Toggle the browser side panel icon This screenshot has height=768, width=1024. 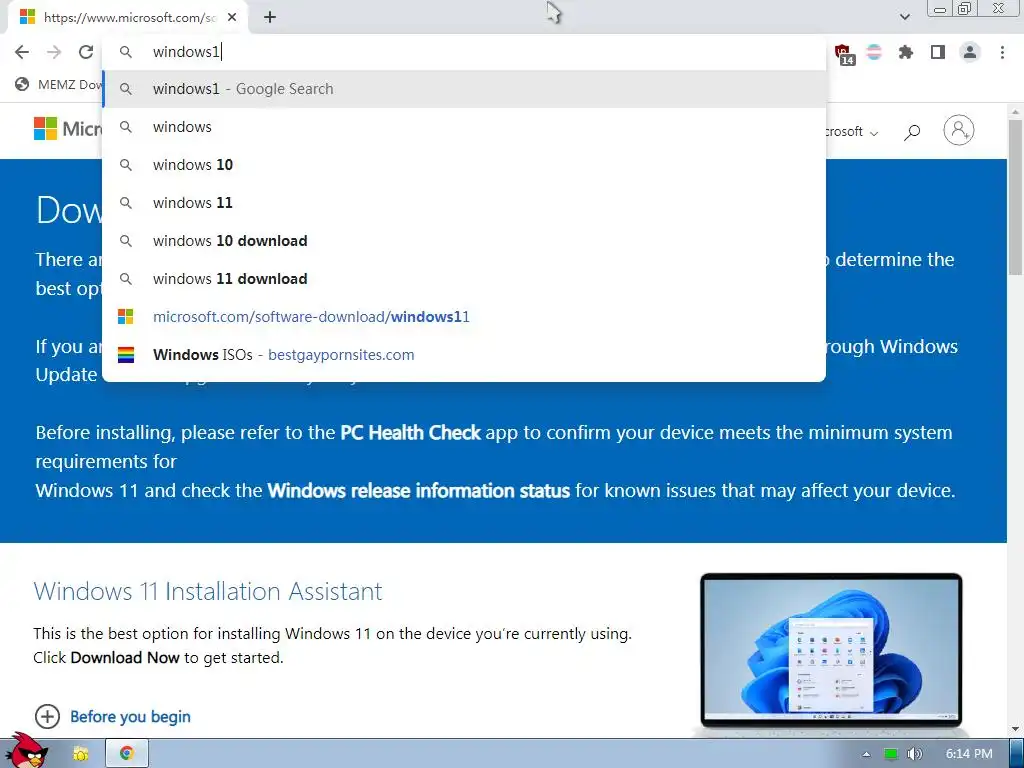tap(938, 52)
